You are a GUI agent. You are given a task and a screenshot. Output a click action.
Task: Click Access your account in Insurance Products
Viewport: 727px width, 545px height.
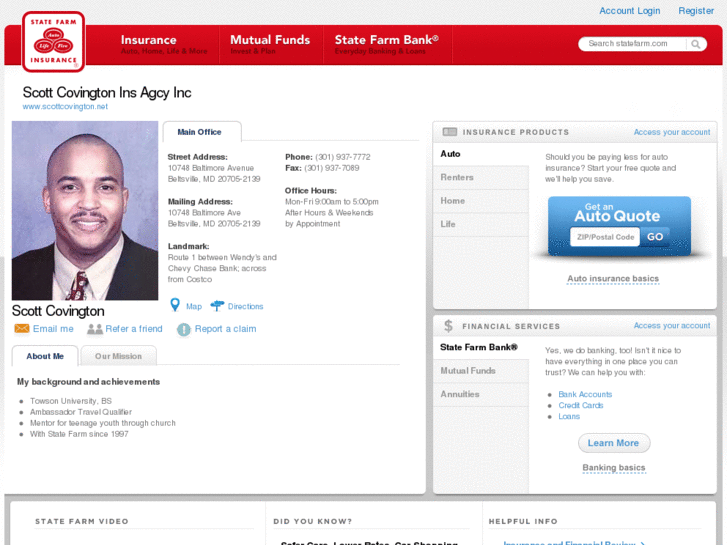(672, 132)
